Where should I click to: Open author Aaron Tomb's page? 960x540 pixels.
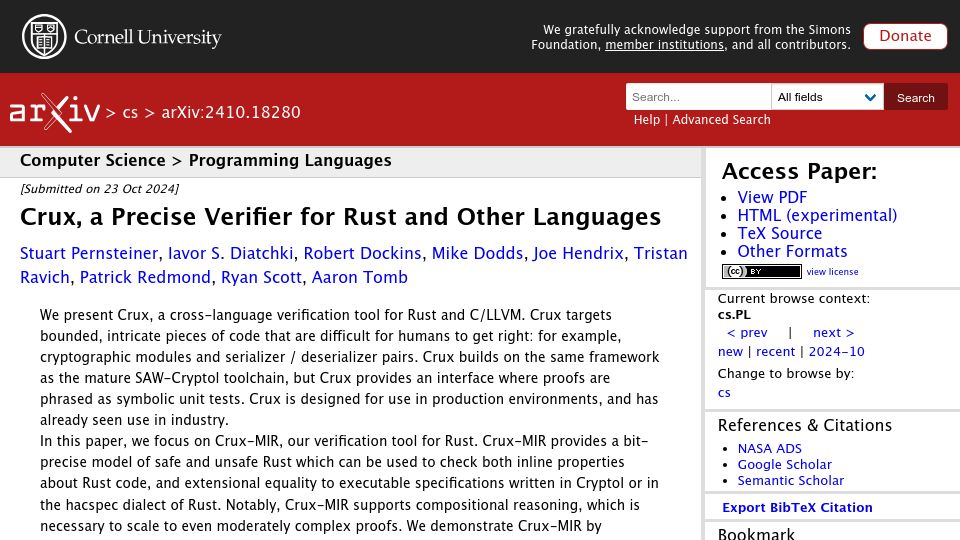(x=359, y=277)
